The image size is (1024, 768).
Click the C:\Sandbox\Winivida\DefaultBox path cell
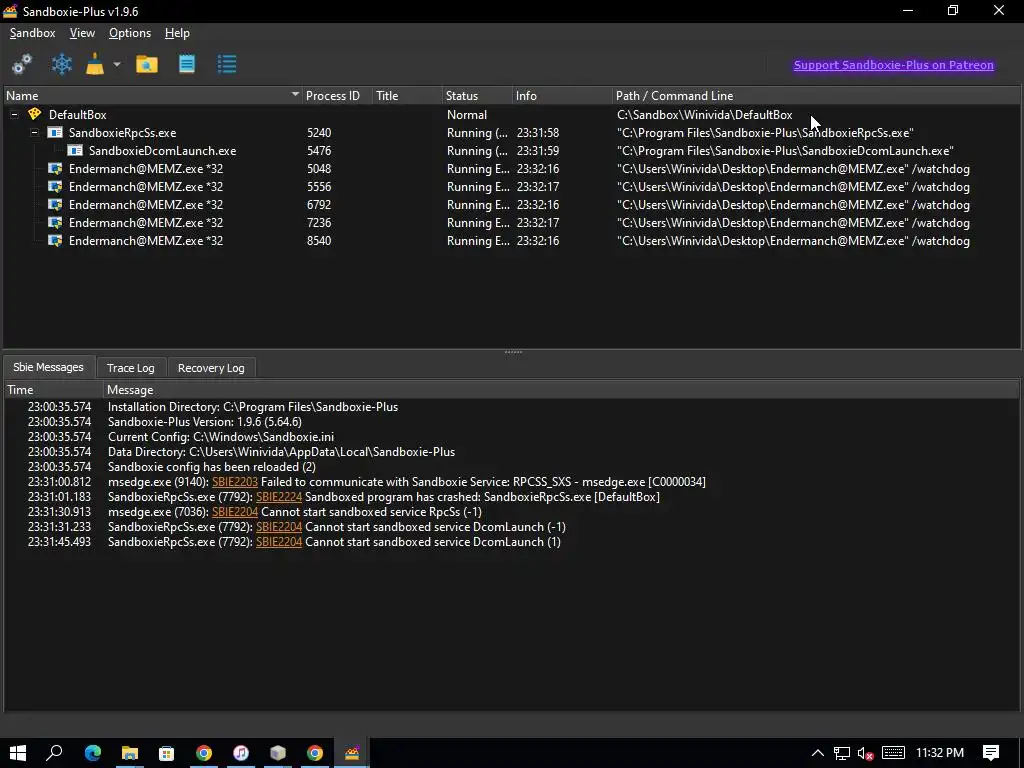click(x=705, y=115)
